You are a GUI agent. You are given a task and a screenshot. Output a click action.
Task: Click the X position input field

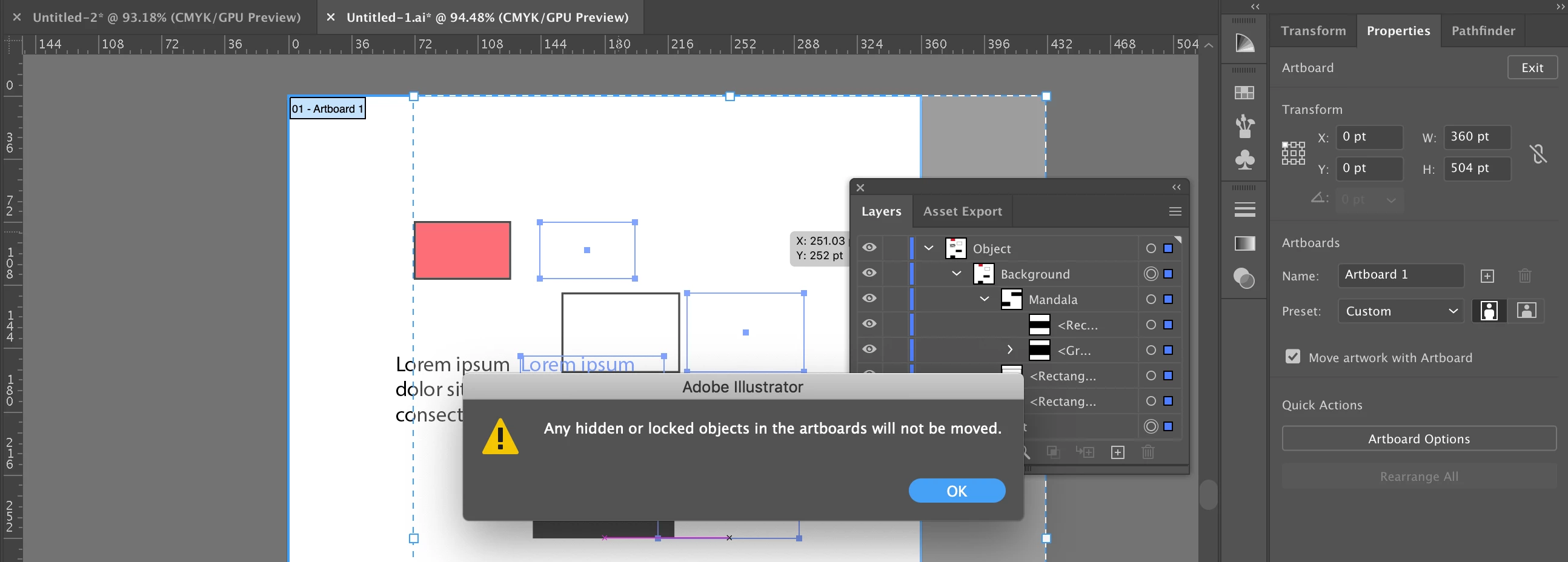[x=1369, y=137]
